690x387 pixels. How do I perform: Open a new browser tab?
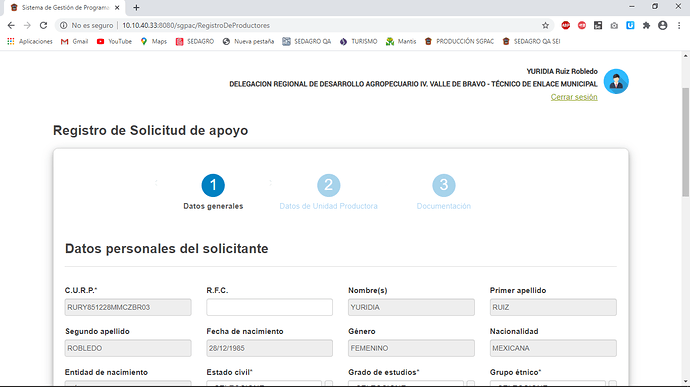[136, 7]
